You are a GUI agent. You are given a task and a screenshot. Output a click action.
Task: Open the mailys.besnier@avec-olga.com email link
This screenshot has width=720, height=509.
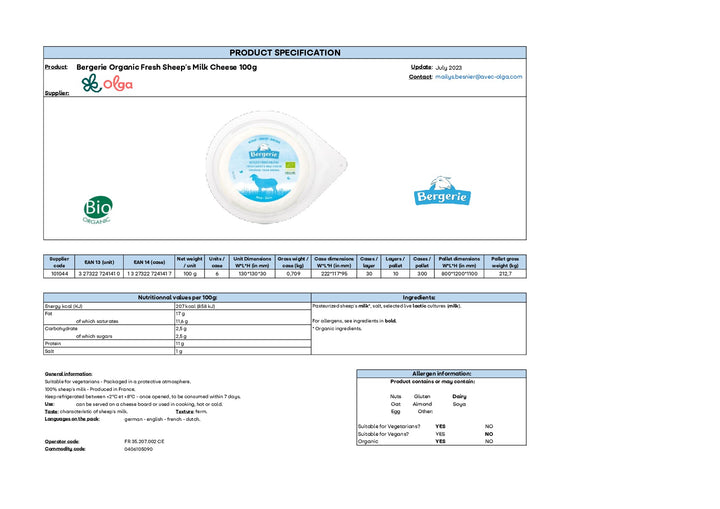(478, 77)
